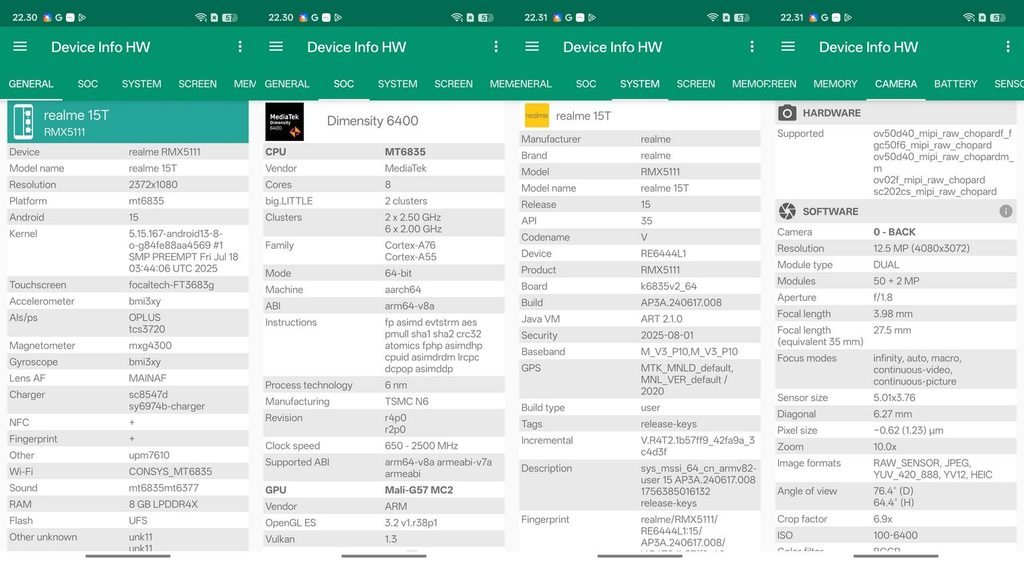Tap the Vulkan value 1.3
Viewport: 1024px width, 563px height.
pos(391,539)
